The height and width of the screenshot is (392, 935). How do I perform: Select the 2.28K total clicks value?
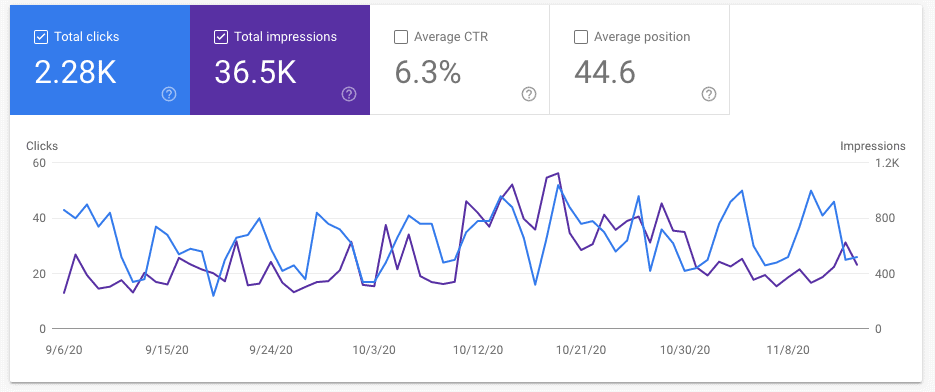tap(75, 72)
